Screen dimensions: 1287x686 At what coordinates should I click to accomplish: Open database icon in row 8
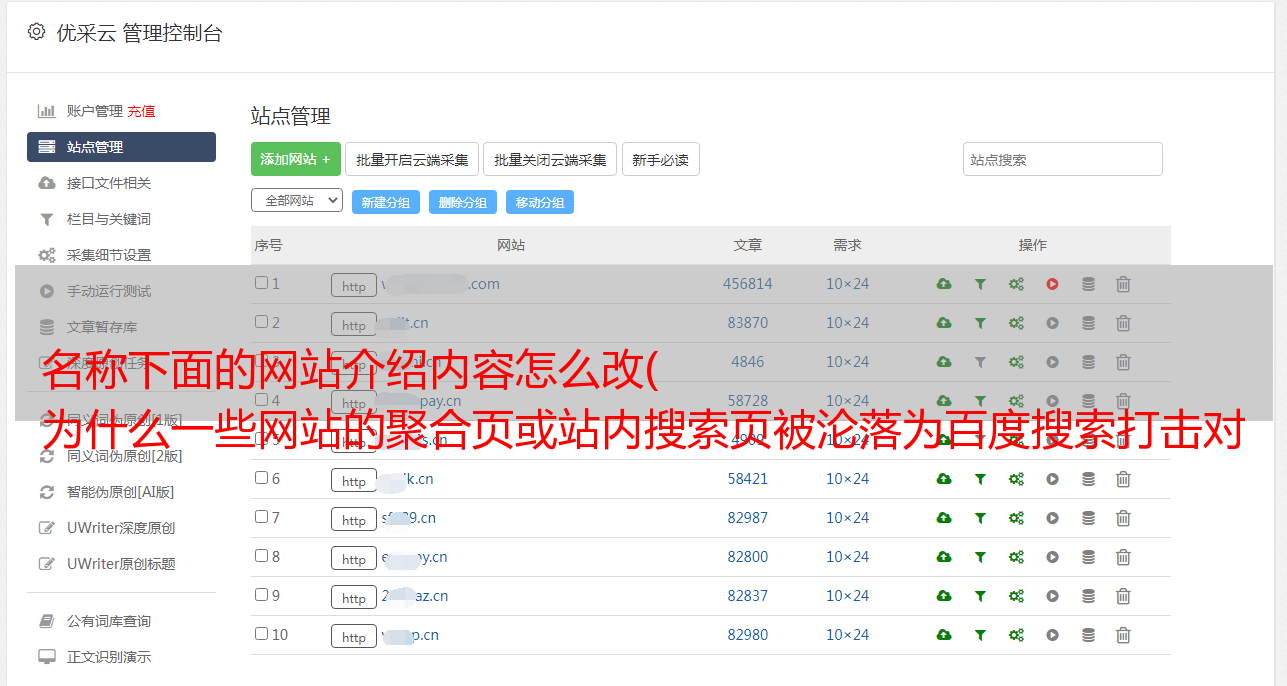click(x=1088, y=557)
